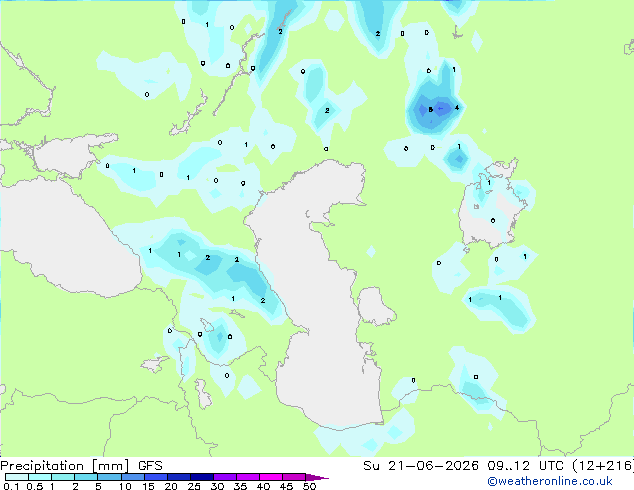Click the arrow tip ending the legend
The width and height of the screenshot is (634, 490).
317,477
